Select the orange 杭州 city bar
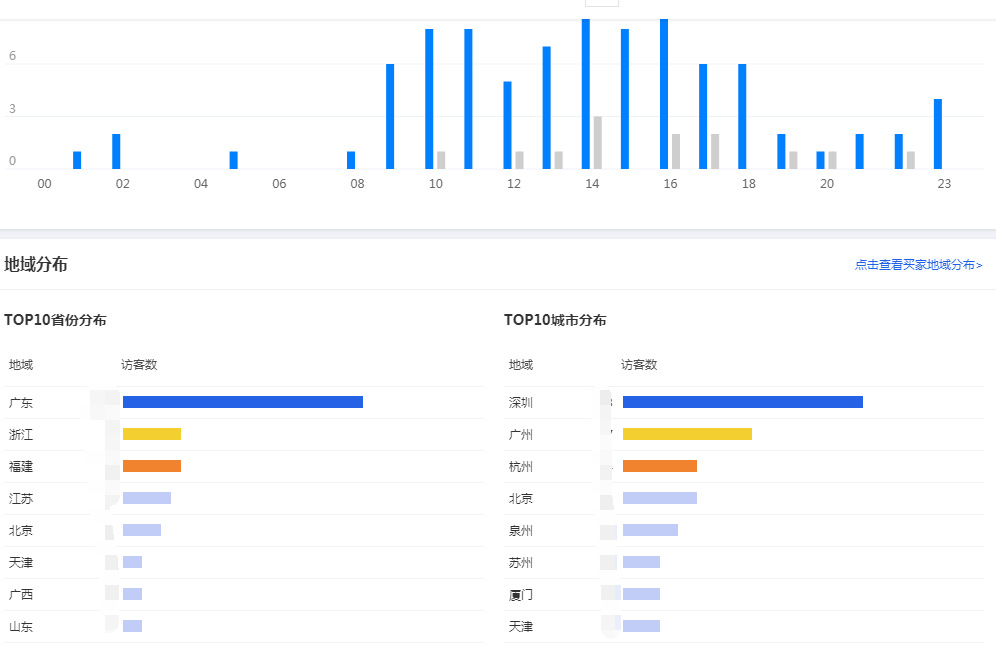The height and width of the screenshot is (647, 996). (x=659, y=466)
